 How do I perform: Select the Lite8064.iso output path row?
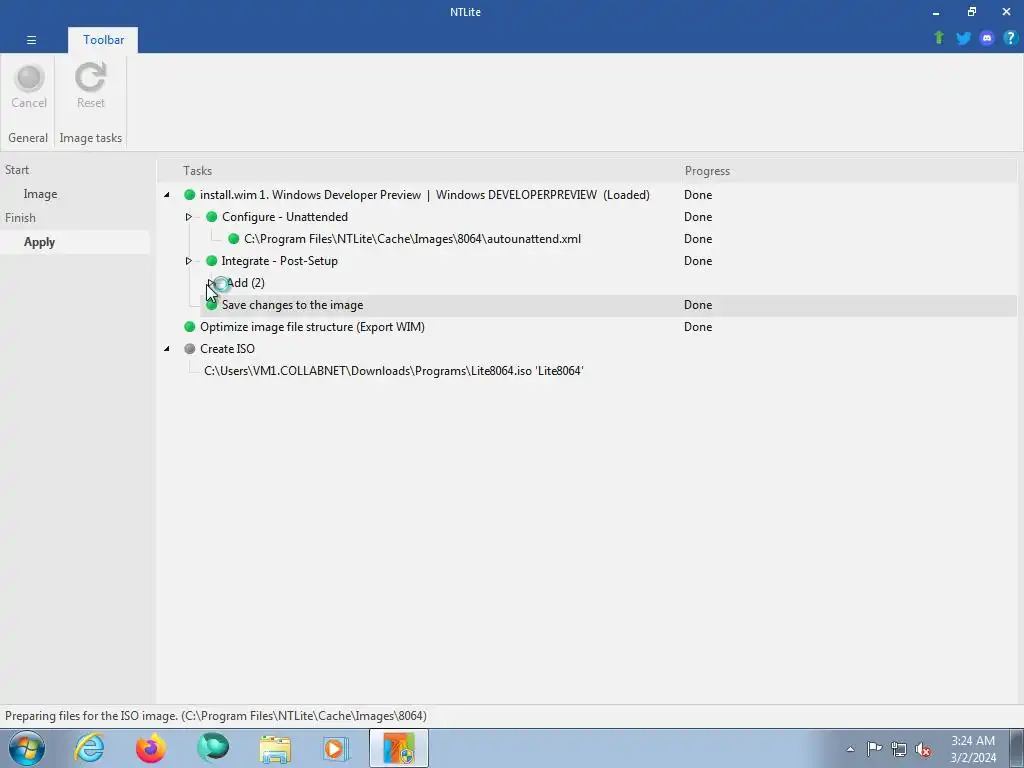coord(394,371)
